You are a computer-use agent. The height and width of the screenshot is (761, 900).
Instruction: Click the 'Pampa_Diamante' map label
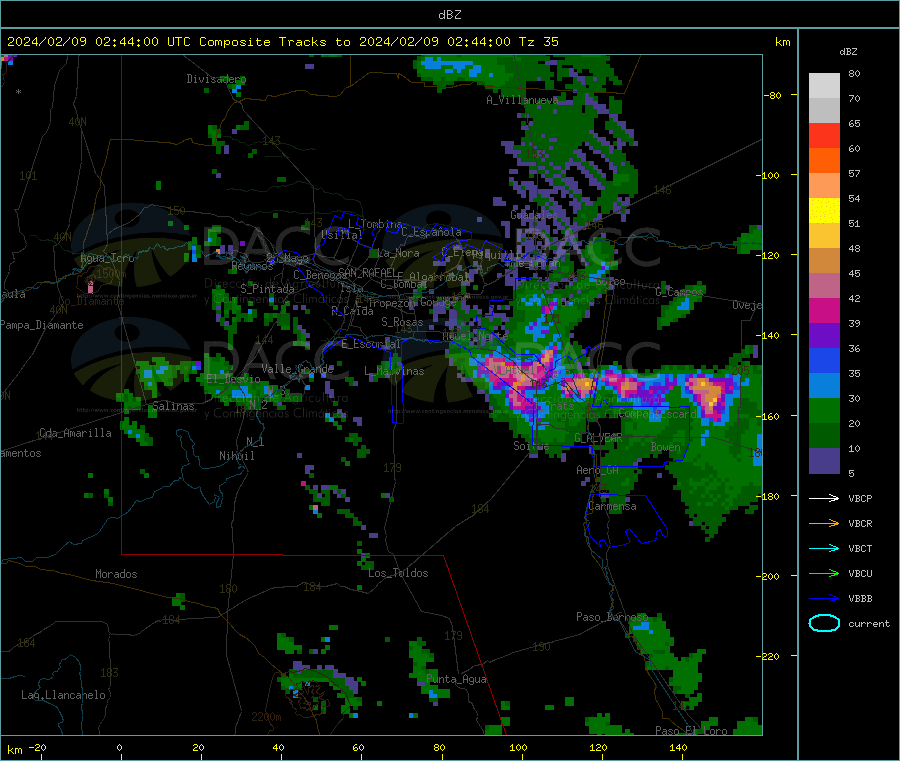42,325
